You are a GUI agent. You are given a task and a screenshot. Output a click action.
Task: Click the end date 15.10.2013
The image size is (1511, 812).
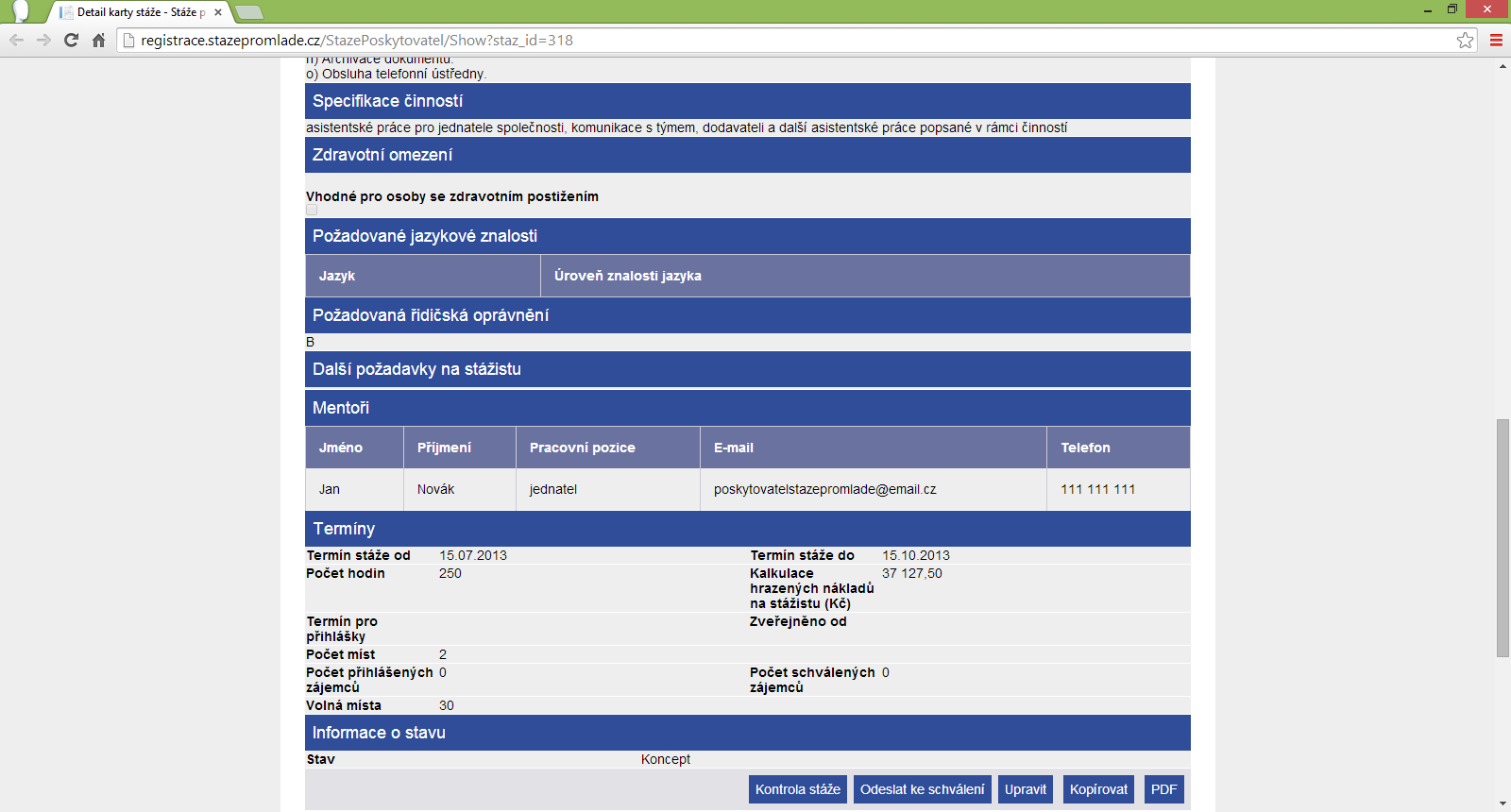coord(916,555)
